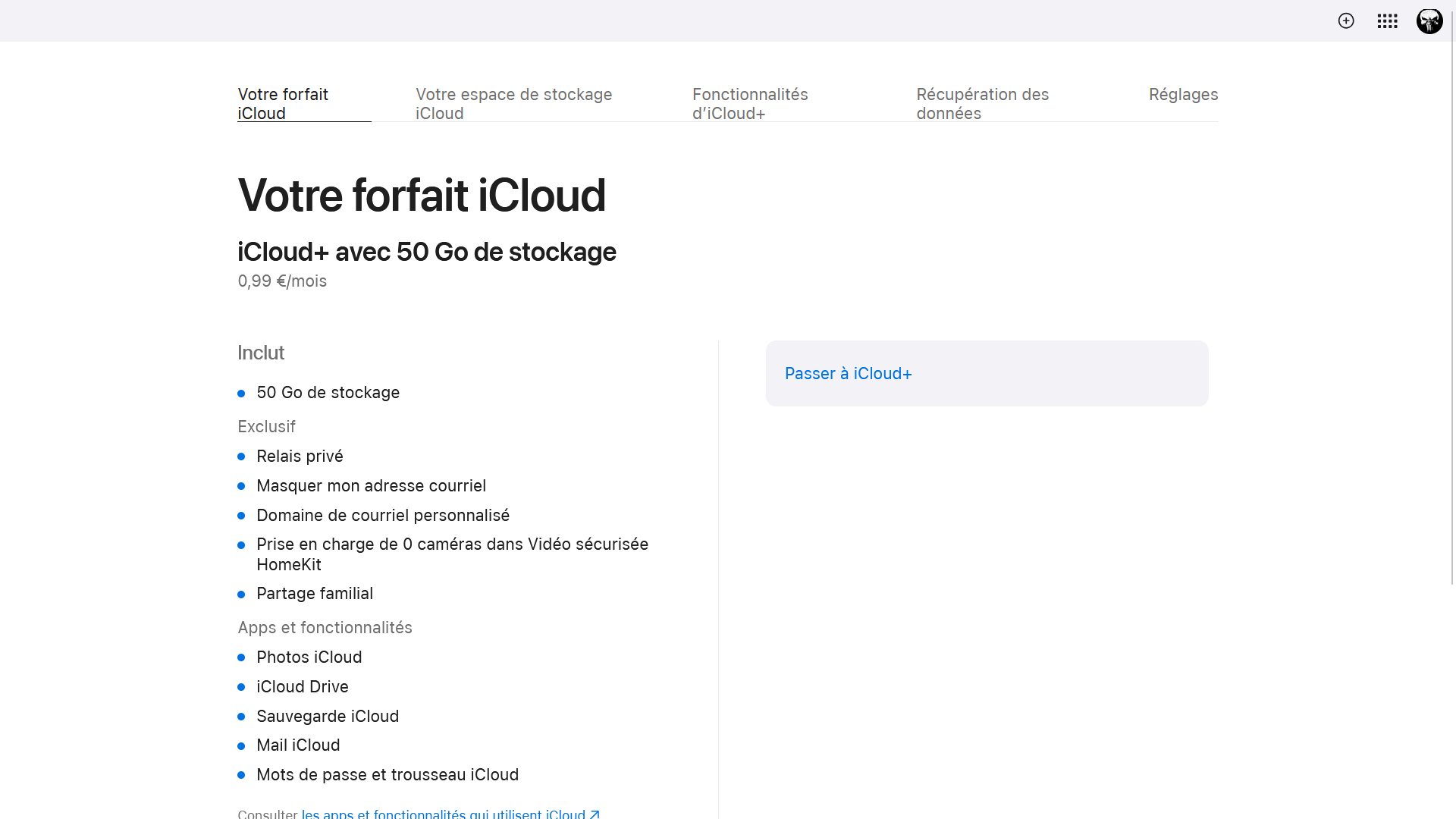
Task: Click the large Votre forfait iCloud title
Action: (x=422, y=196)
